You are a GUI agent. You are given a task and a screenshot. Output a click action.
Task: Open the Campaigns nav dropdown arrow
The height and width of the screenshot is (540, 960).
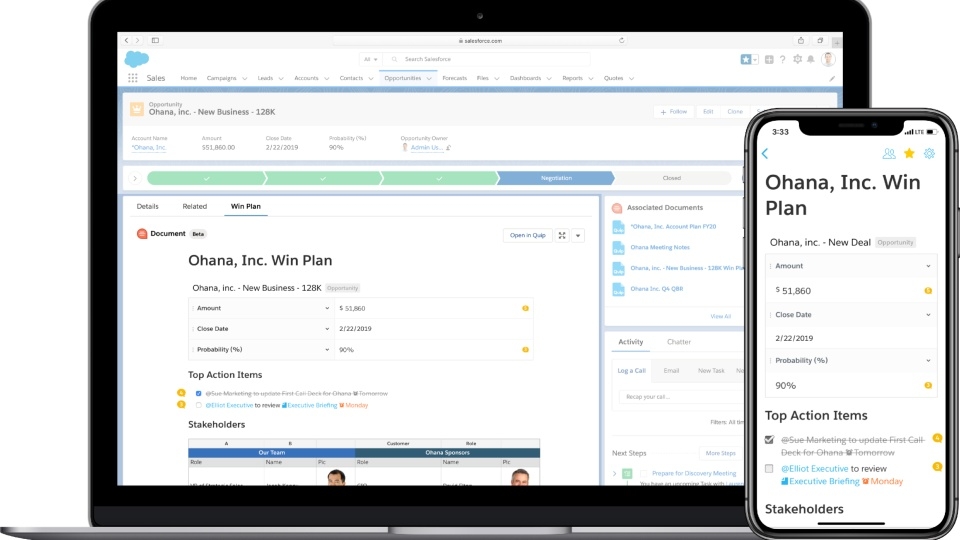click(244, 78)
